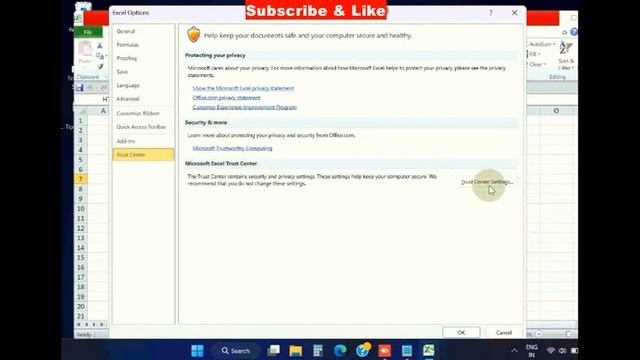Click the Select All corner of worksheet
The image size is (640, 360).
click(81, 111)
